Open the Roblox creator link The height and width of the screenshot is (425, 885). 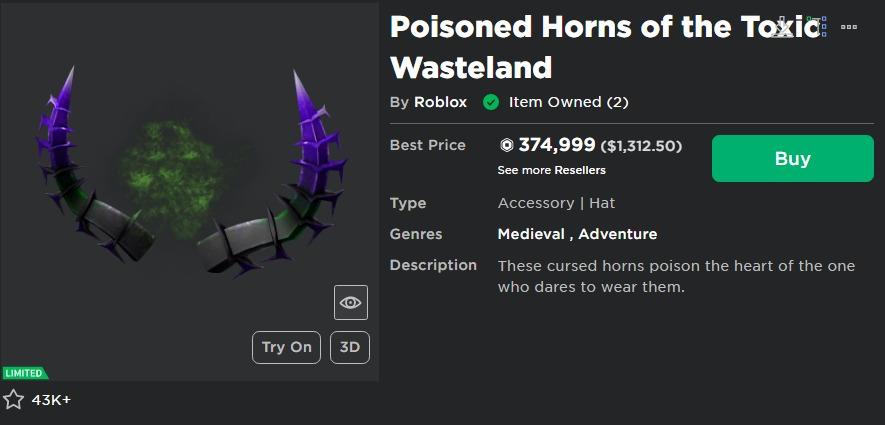(x=440, y=102)
